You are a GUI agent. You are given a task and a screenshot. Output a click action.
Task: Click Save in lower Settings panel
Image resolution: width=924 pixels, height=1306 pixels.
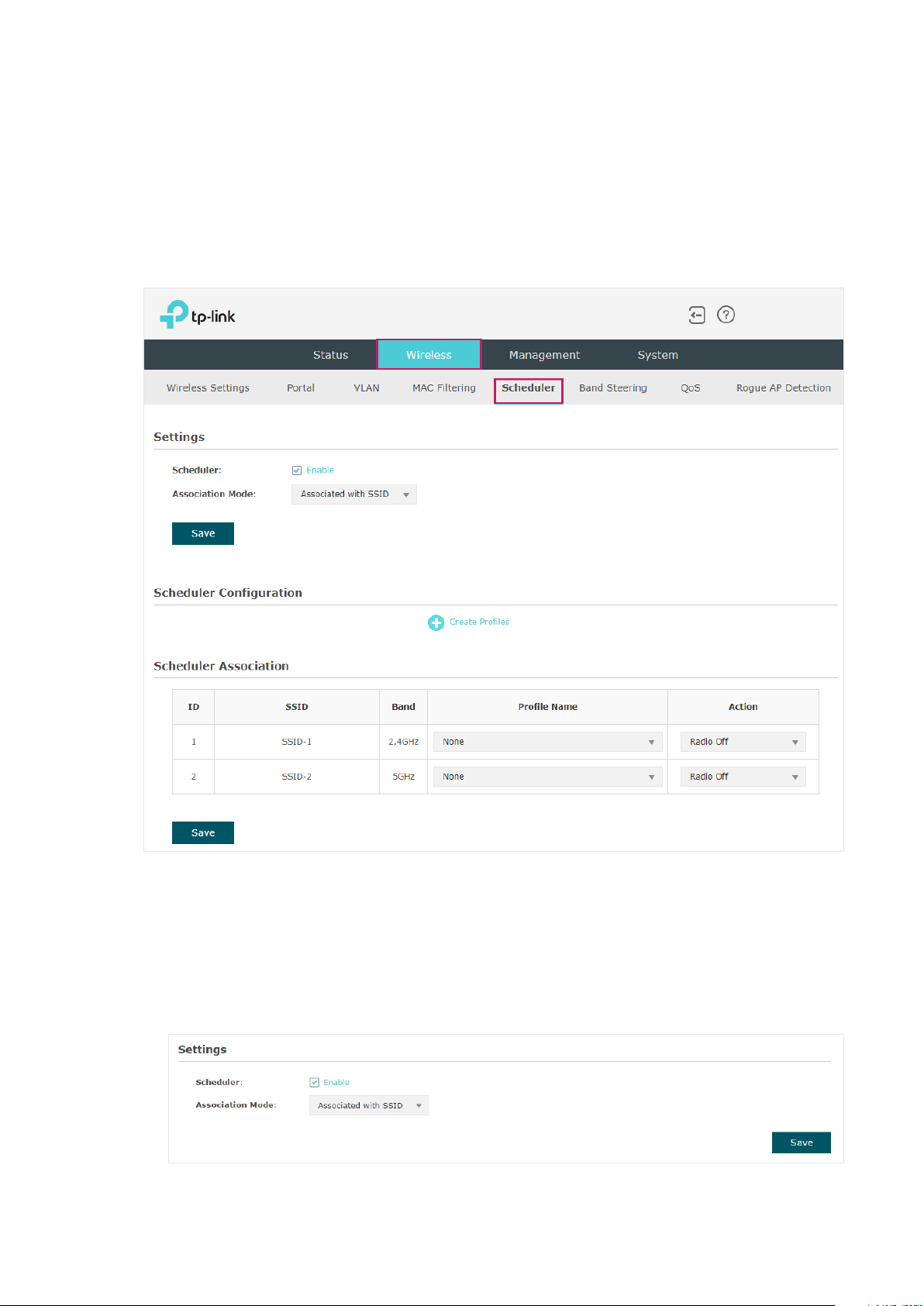802,1142
